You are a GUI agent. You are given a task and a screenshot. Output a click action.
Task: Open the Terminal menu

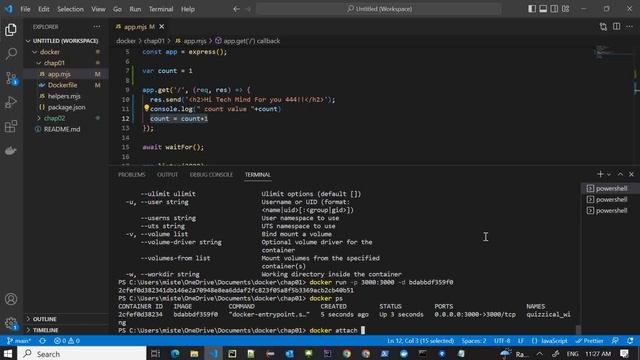pos(161,9)
